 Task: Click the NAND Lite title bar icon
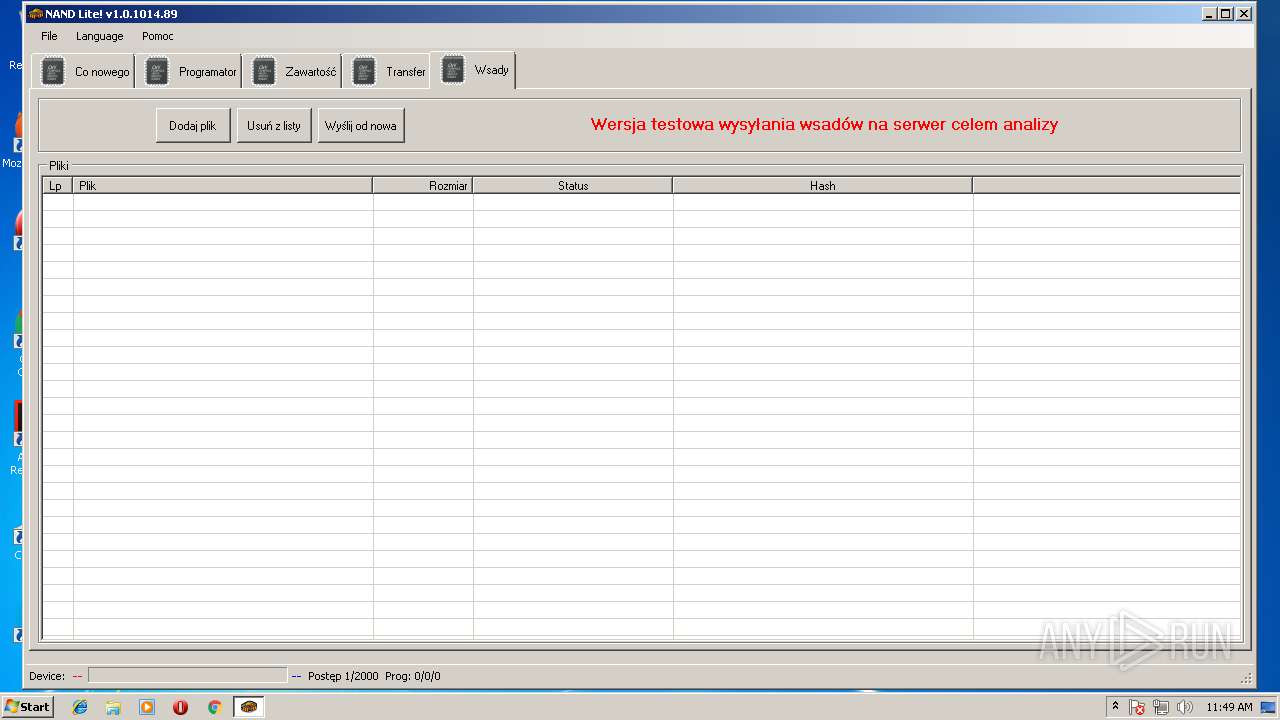(35, 14)
